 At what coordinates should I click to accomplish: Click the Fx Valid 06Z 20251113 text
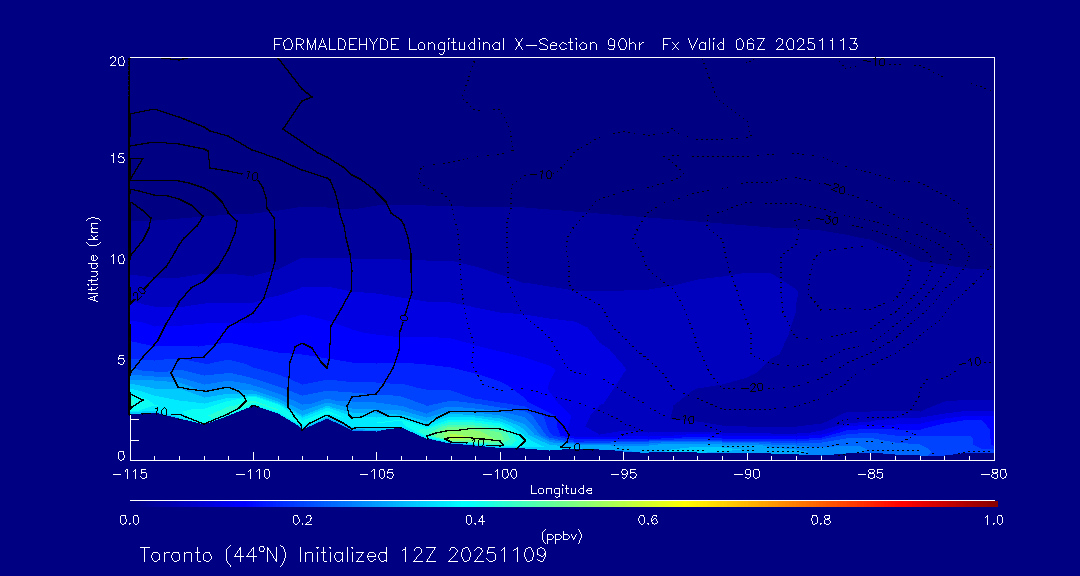pos(760,45)
